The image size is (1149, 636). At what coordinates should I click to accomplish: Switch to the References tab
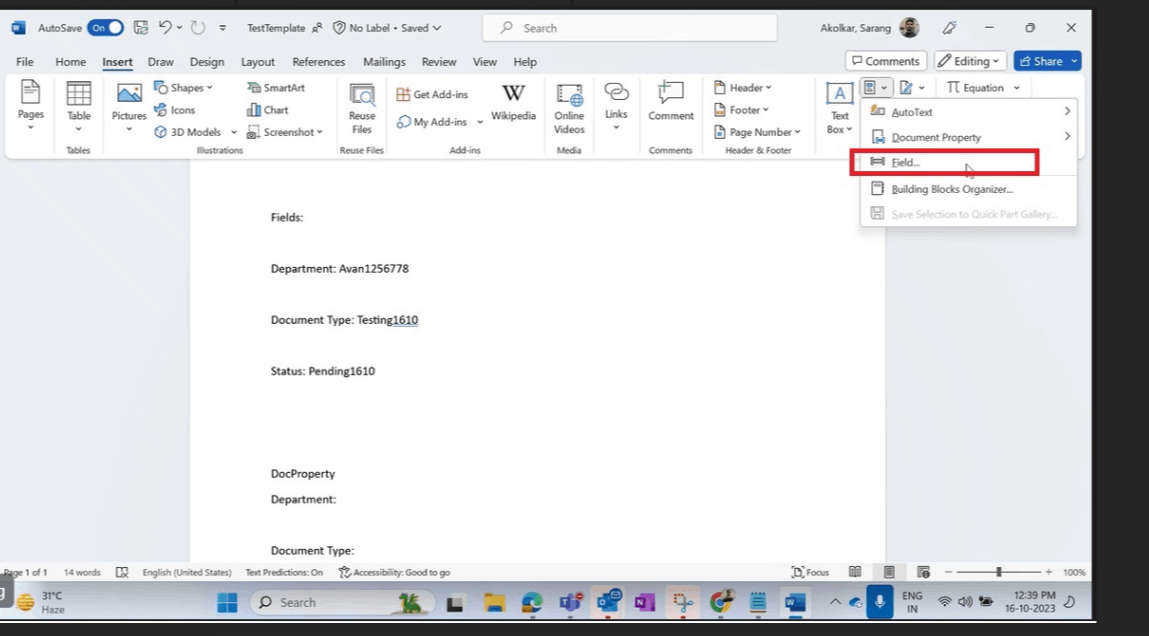318,62
